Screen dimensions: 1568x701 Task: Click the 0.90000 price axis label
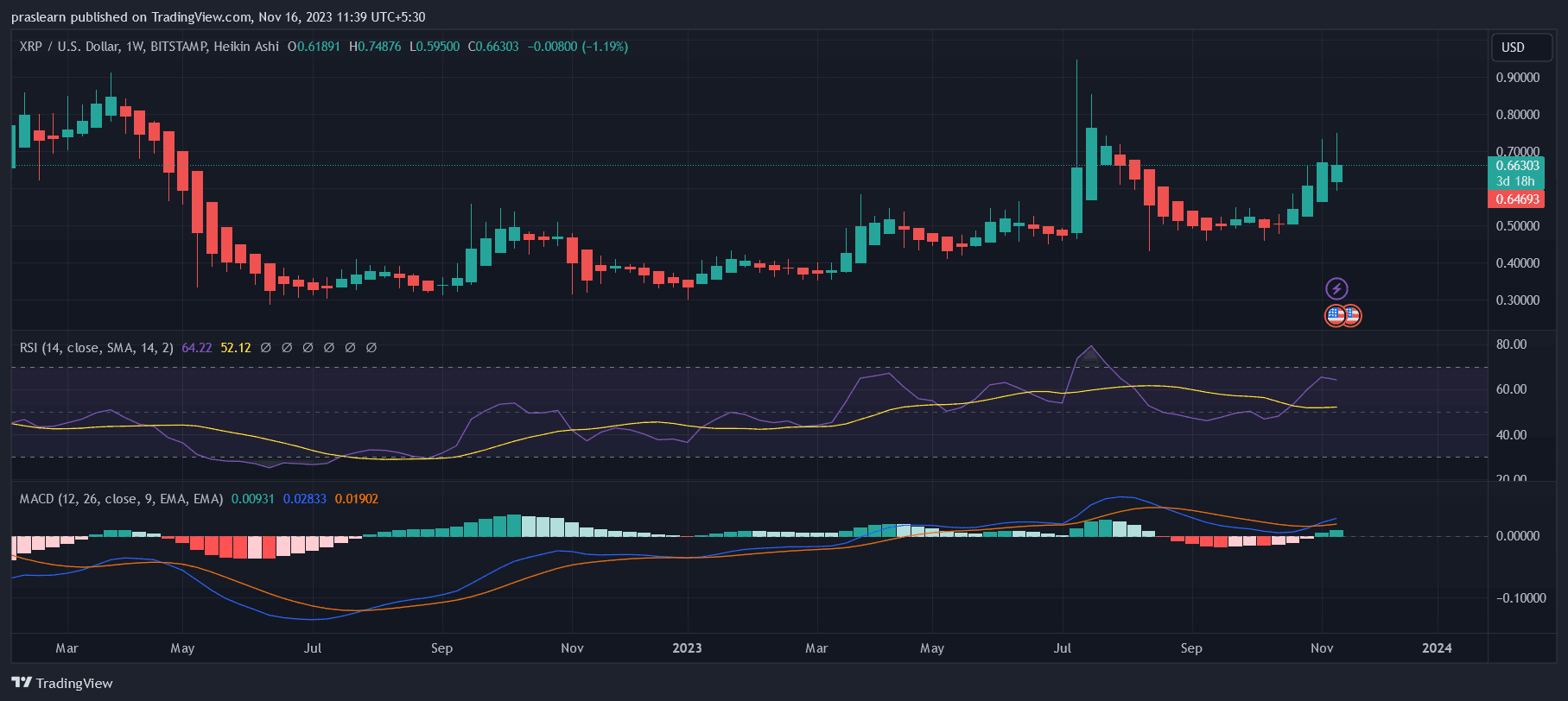(x=1517, y=78)
